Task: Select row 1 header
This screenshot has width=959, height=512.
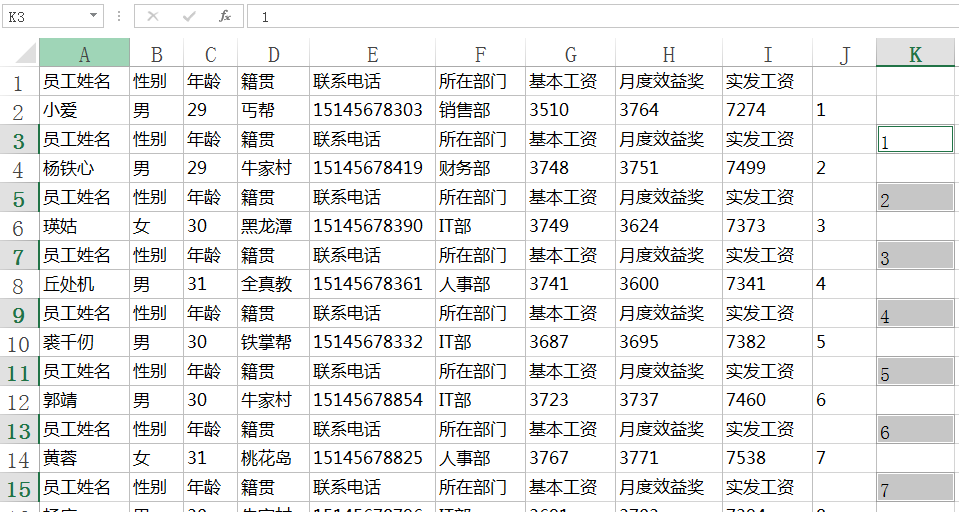Action: pyautogui.click(x=20, y=81)
